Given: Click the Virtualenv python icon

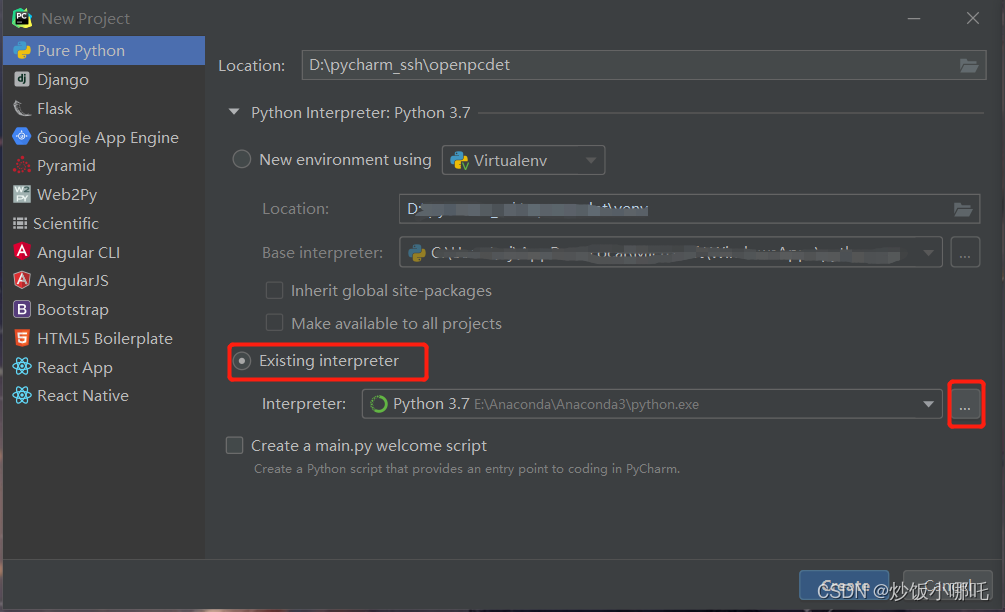Looking at the screenshot, I should coord(459,160).
